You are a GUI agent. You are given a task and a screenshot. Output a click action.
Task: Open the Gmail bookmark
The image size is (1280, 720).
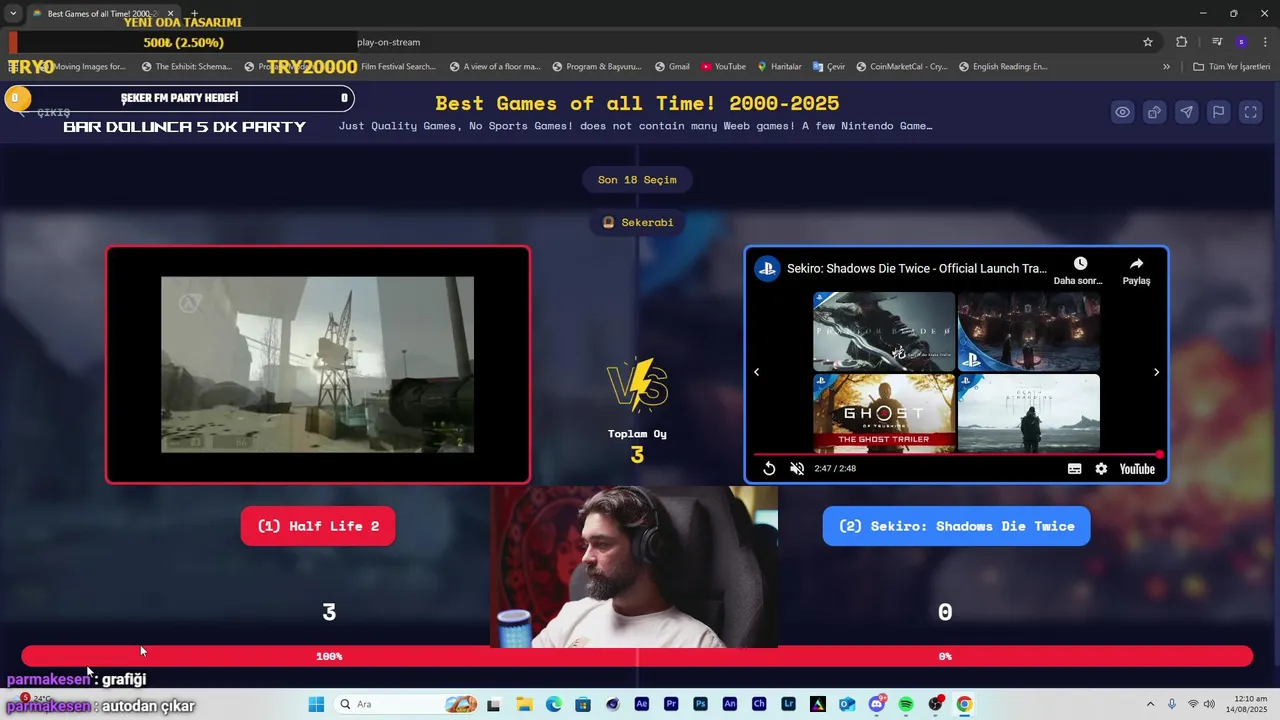coord(673,67)
